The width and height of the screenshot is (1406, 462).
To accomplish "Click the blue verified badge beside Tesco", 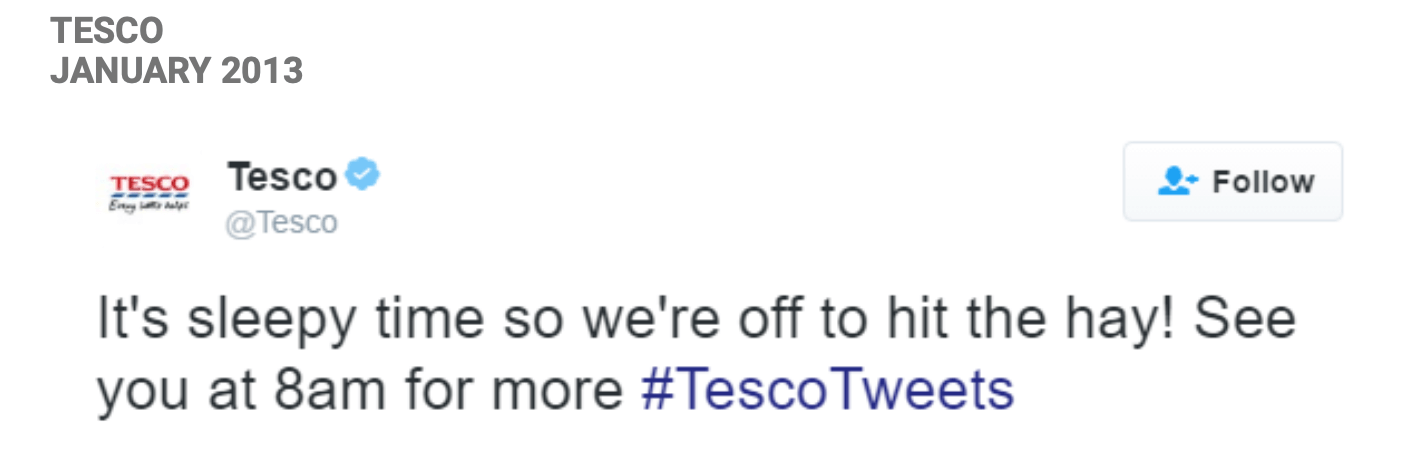I will pyautogui.click(x=362, y=175).
